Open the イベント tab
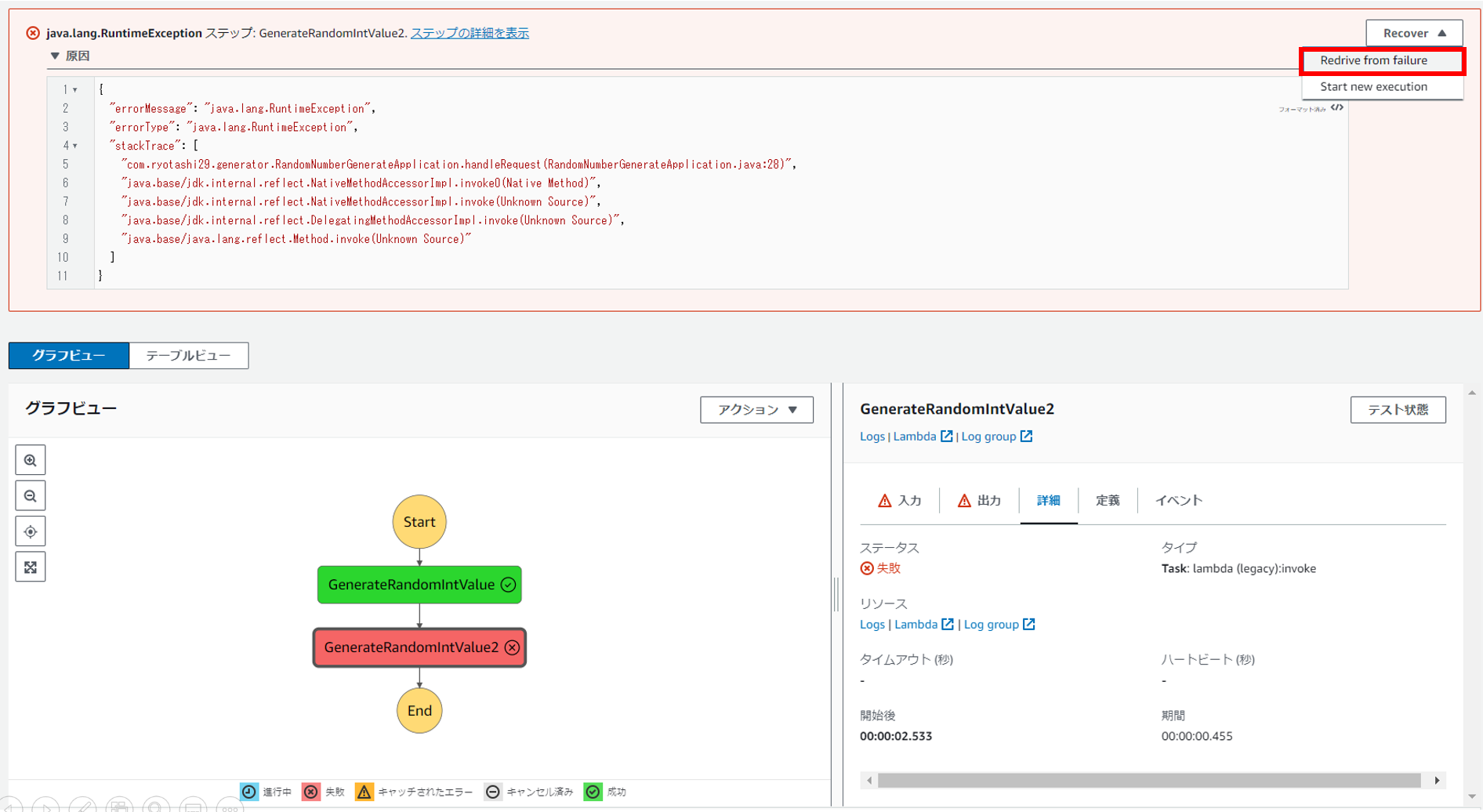The image size is (1483, 812). 1178,501
